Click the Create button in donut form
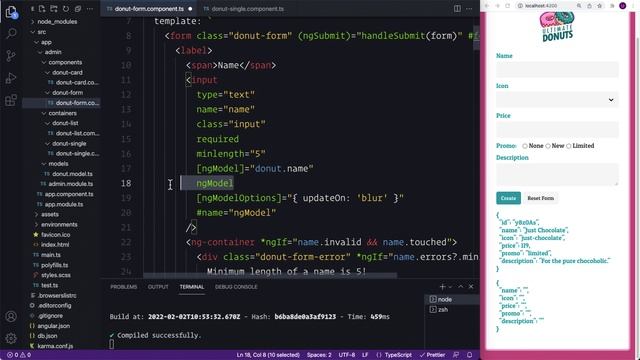 click(508, 198)
